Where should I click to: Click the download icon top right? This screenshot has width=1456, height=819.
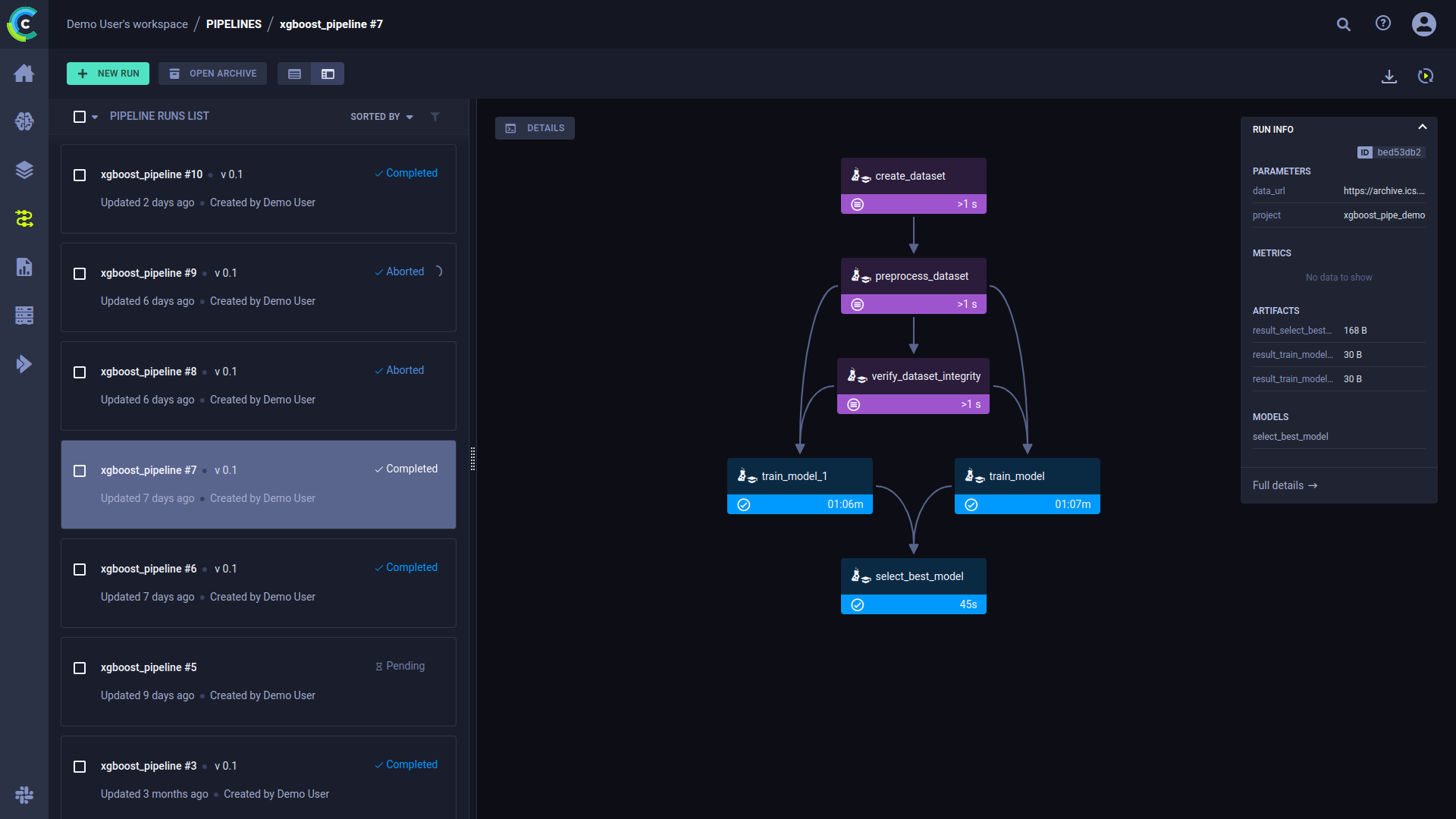pos(1389,76)
